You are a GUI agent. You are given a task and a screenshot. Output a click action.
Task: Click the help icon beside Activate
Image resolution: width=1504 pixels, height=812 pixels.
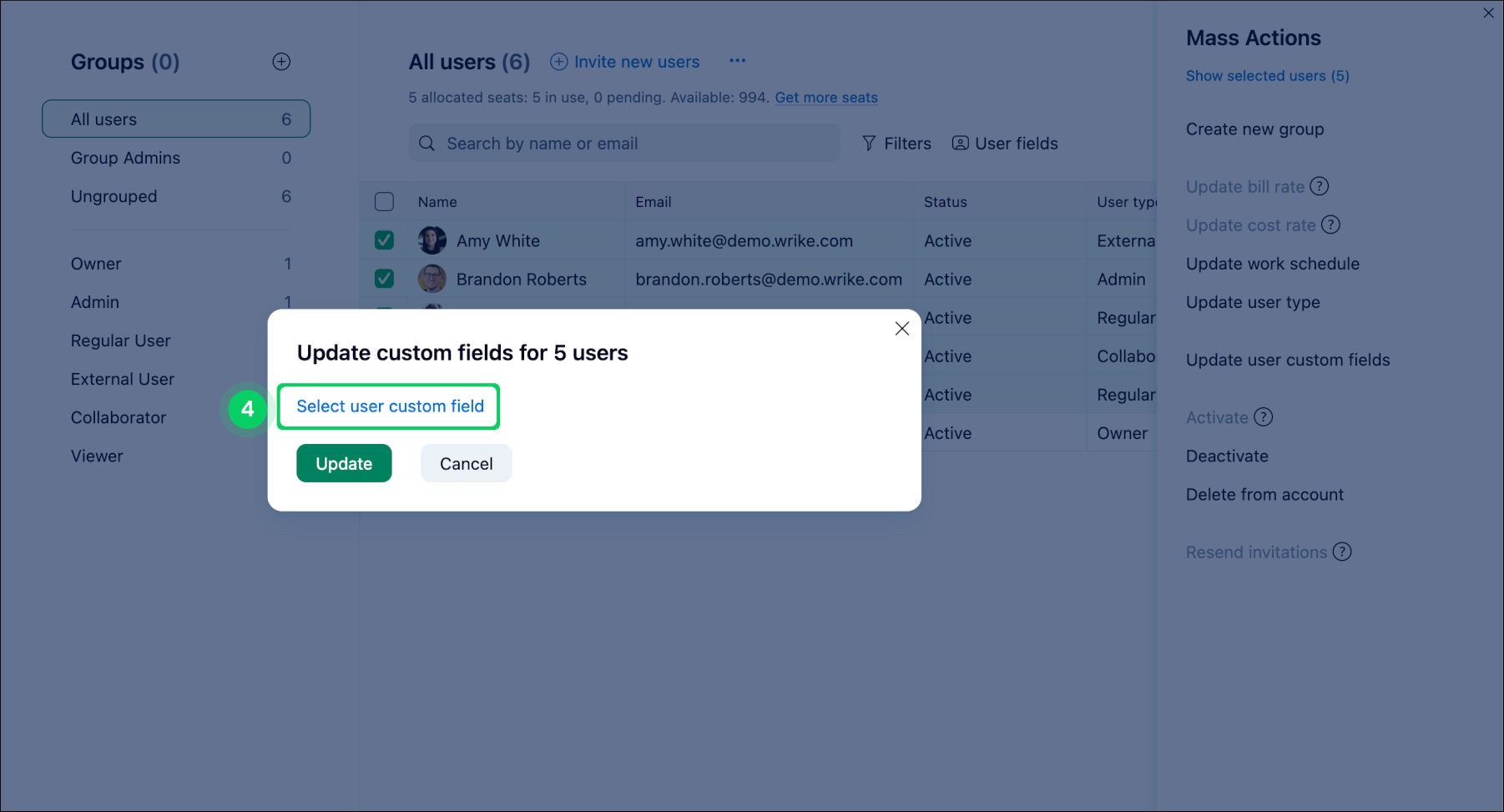coord(1264,417)
